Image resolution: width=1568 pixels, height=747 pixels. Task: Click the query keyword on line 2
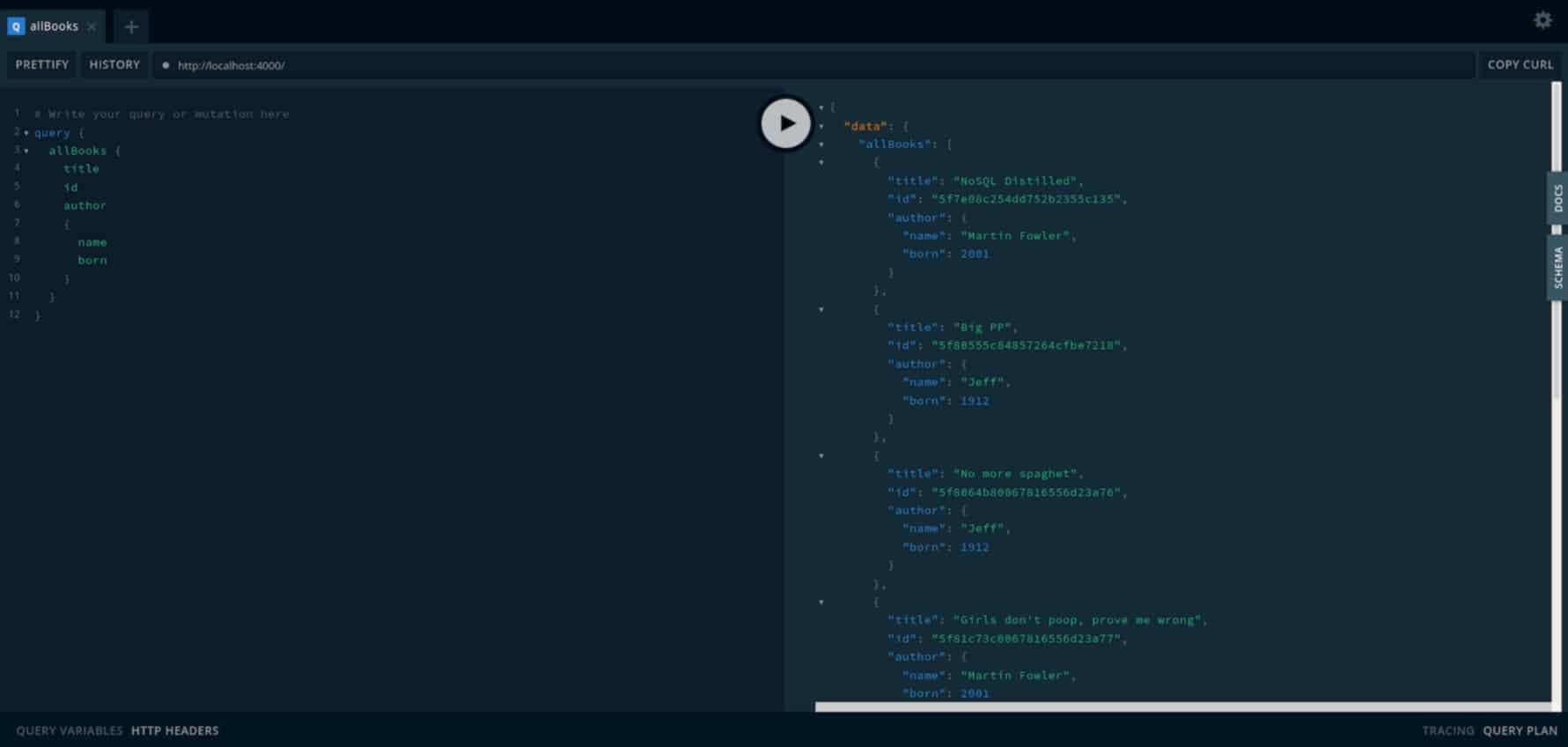[x=52, y=133]
